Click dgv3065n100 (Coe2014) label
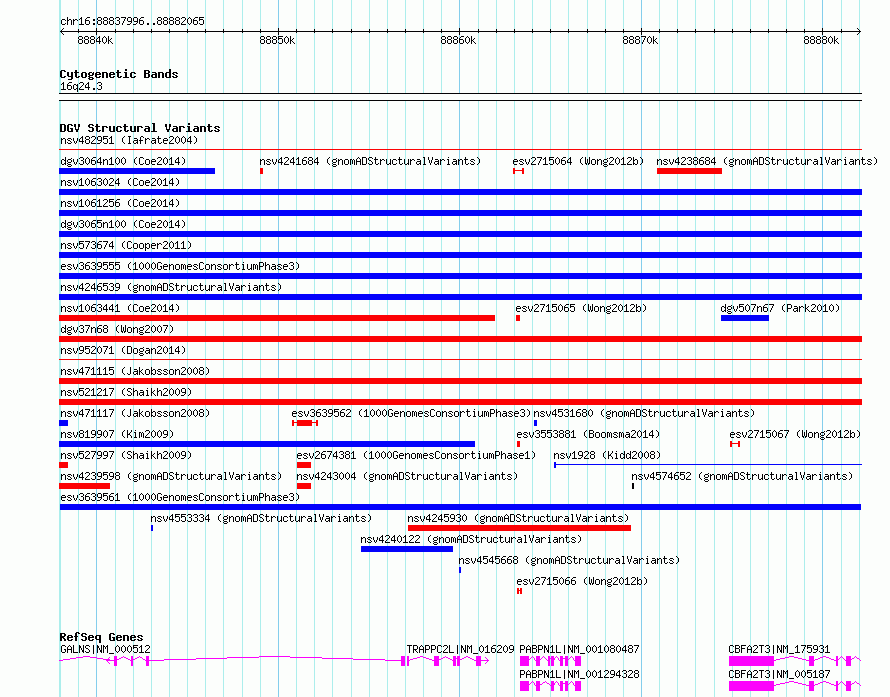 pos(123,224)
